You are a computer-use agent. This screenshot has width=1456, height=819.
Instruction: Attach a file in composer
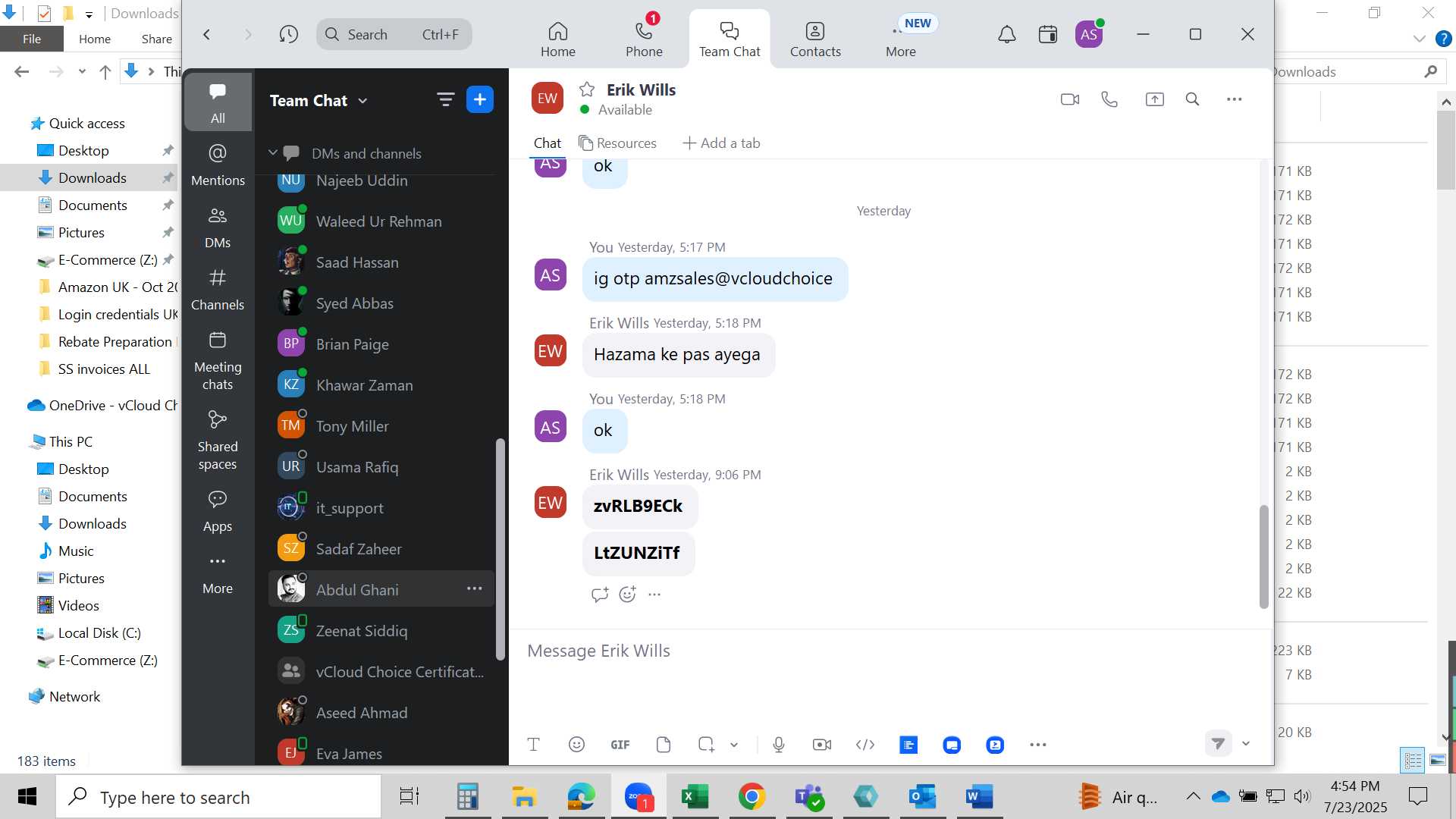[664, 745]
